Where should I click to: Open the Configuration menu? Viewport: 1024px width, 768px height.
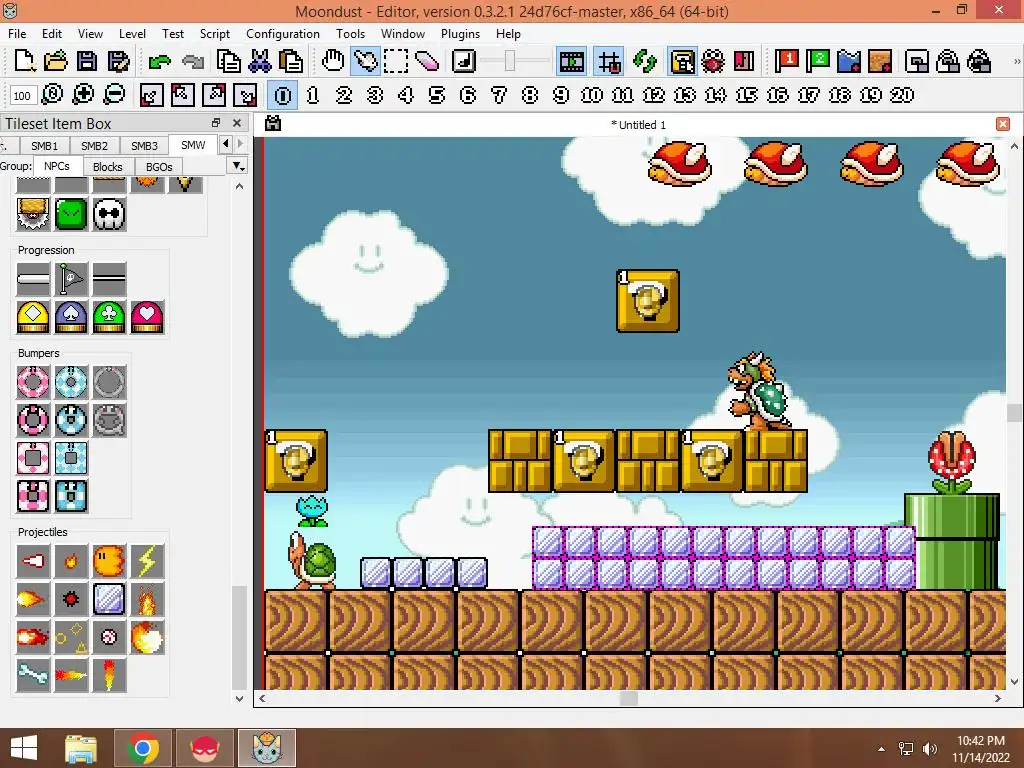[x=283, y=33]
